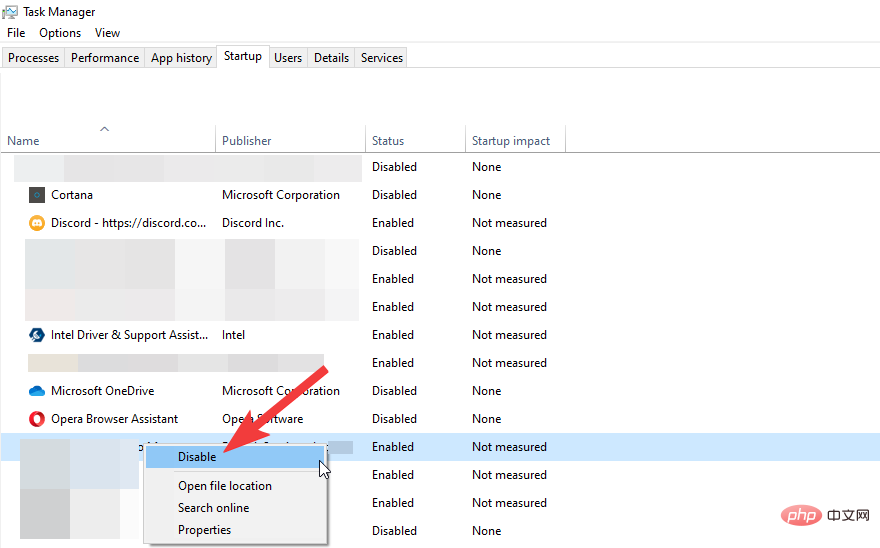Click the Cortana app icon
880x548 pixels.
tap(36, 195)
